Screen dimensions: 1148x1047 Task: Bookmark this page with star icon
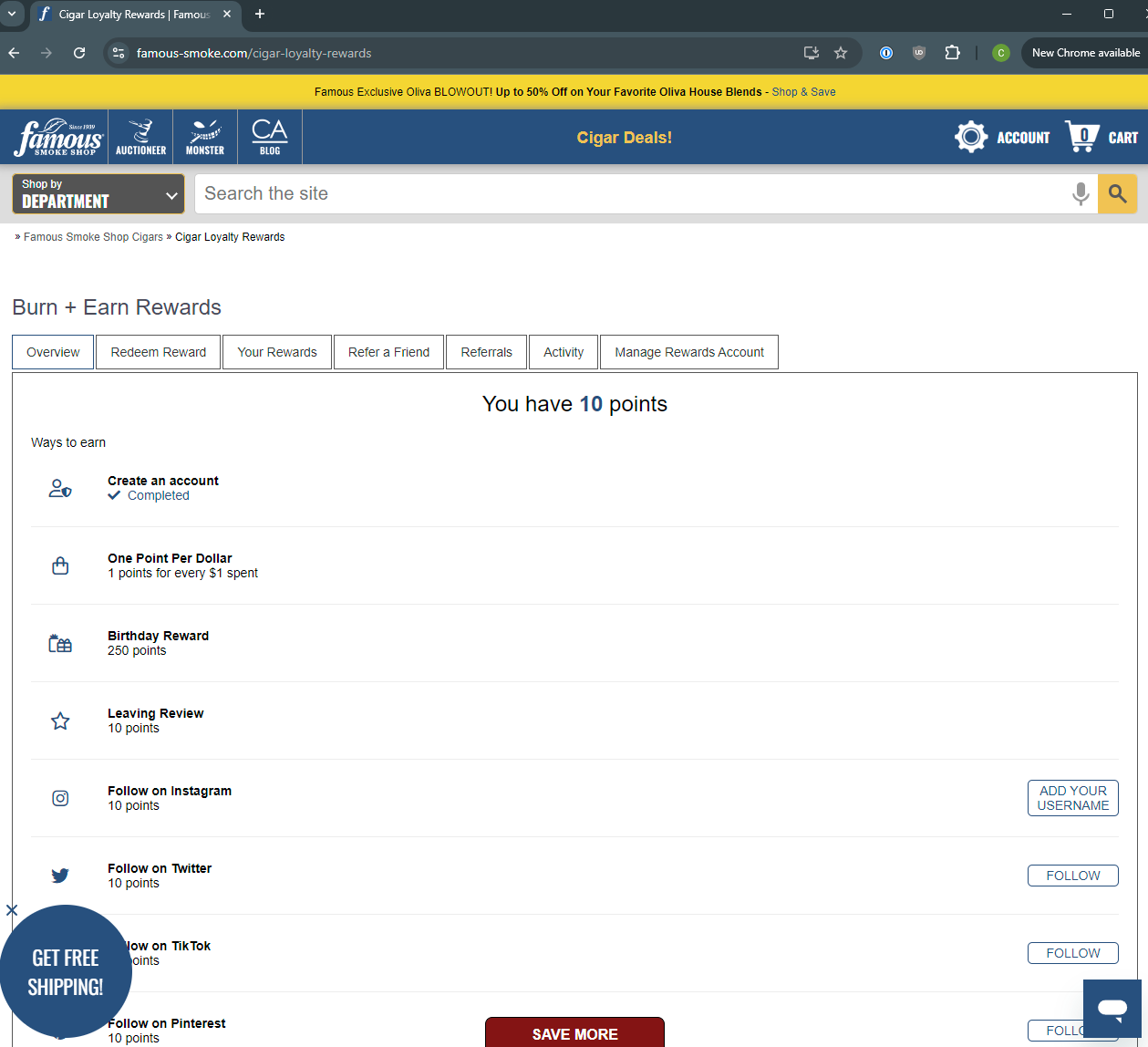click(841, 53)
